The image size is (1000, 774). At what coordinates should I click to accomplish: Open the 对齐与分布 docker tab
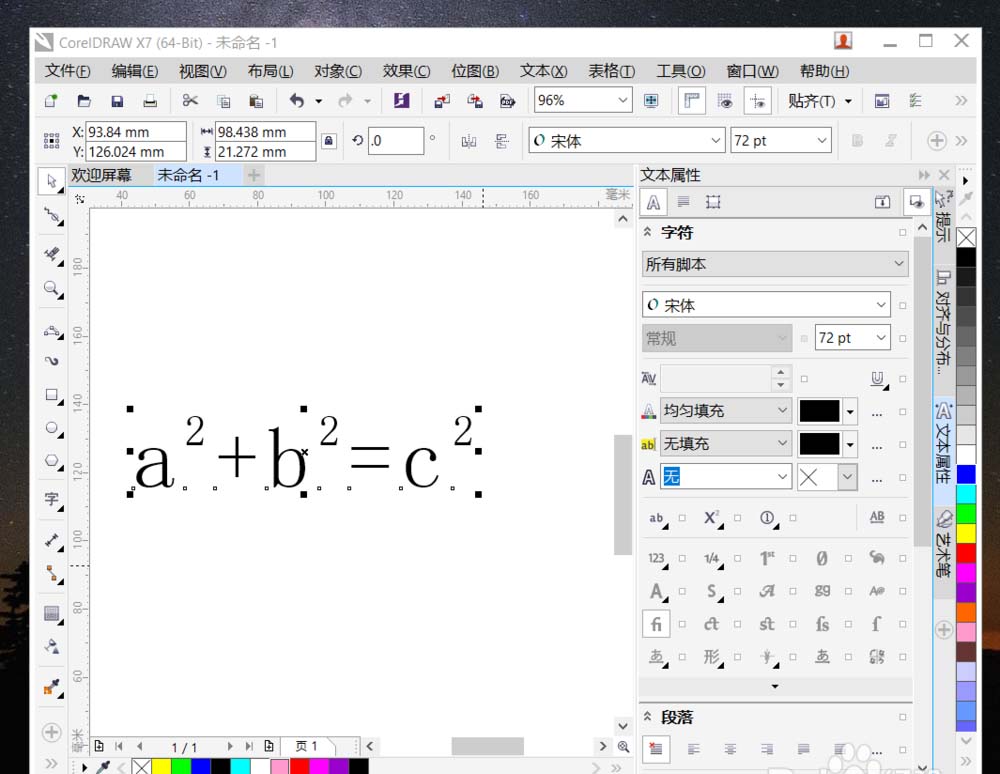[943, 320]
